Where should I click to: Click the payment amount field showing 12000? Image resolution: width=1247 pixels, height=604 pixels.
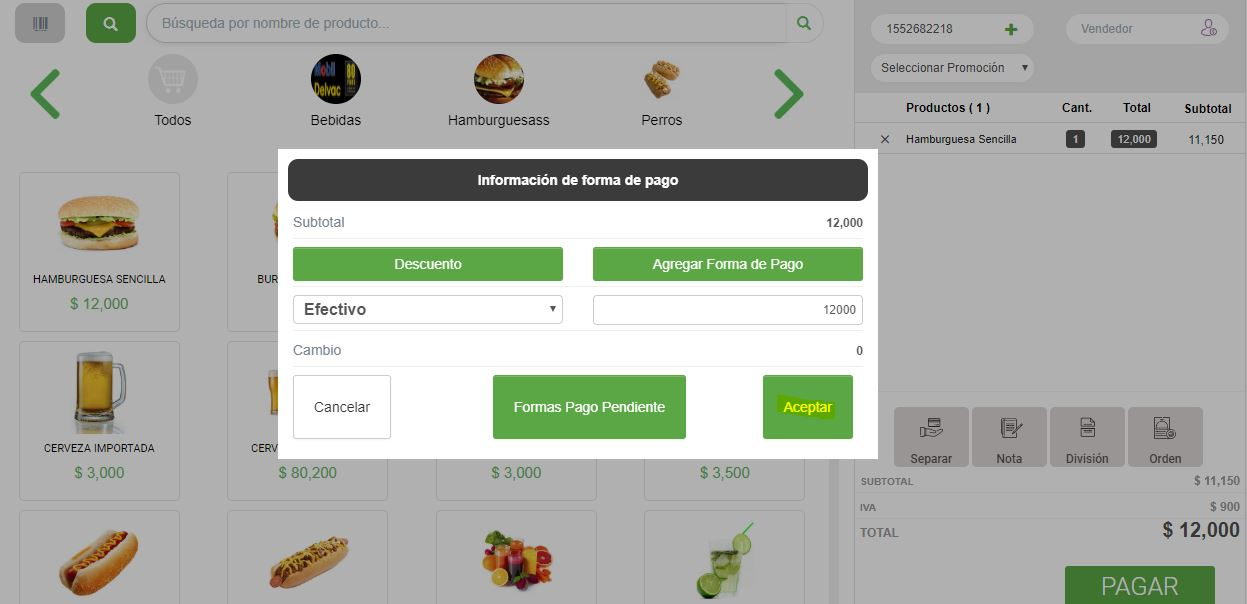click(728, 310)
